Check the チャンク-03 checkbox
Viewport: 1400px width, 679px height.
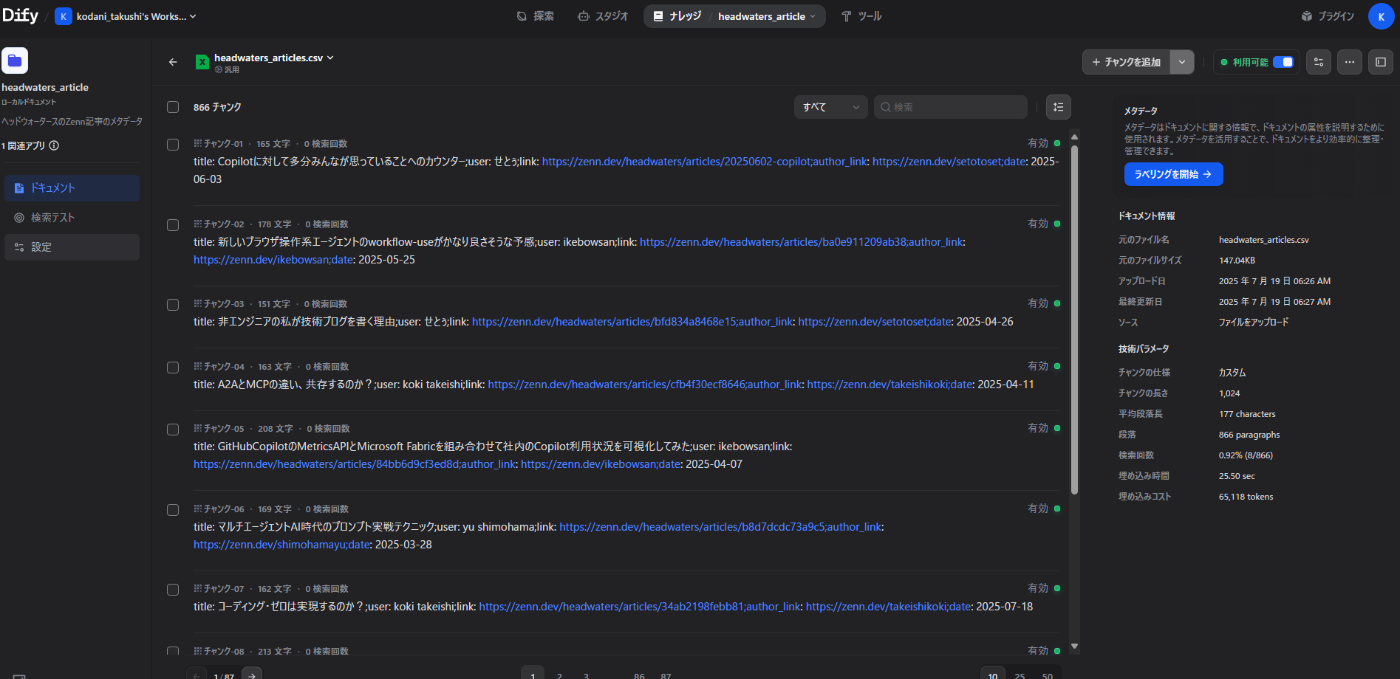[x=173, y=304]
